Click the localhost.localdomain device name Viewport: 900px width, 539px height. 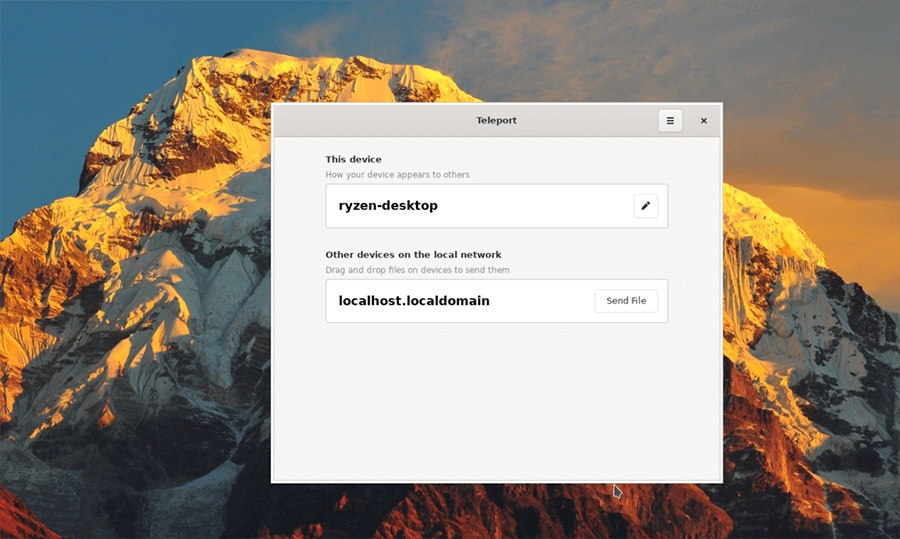[414, 301]
